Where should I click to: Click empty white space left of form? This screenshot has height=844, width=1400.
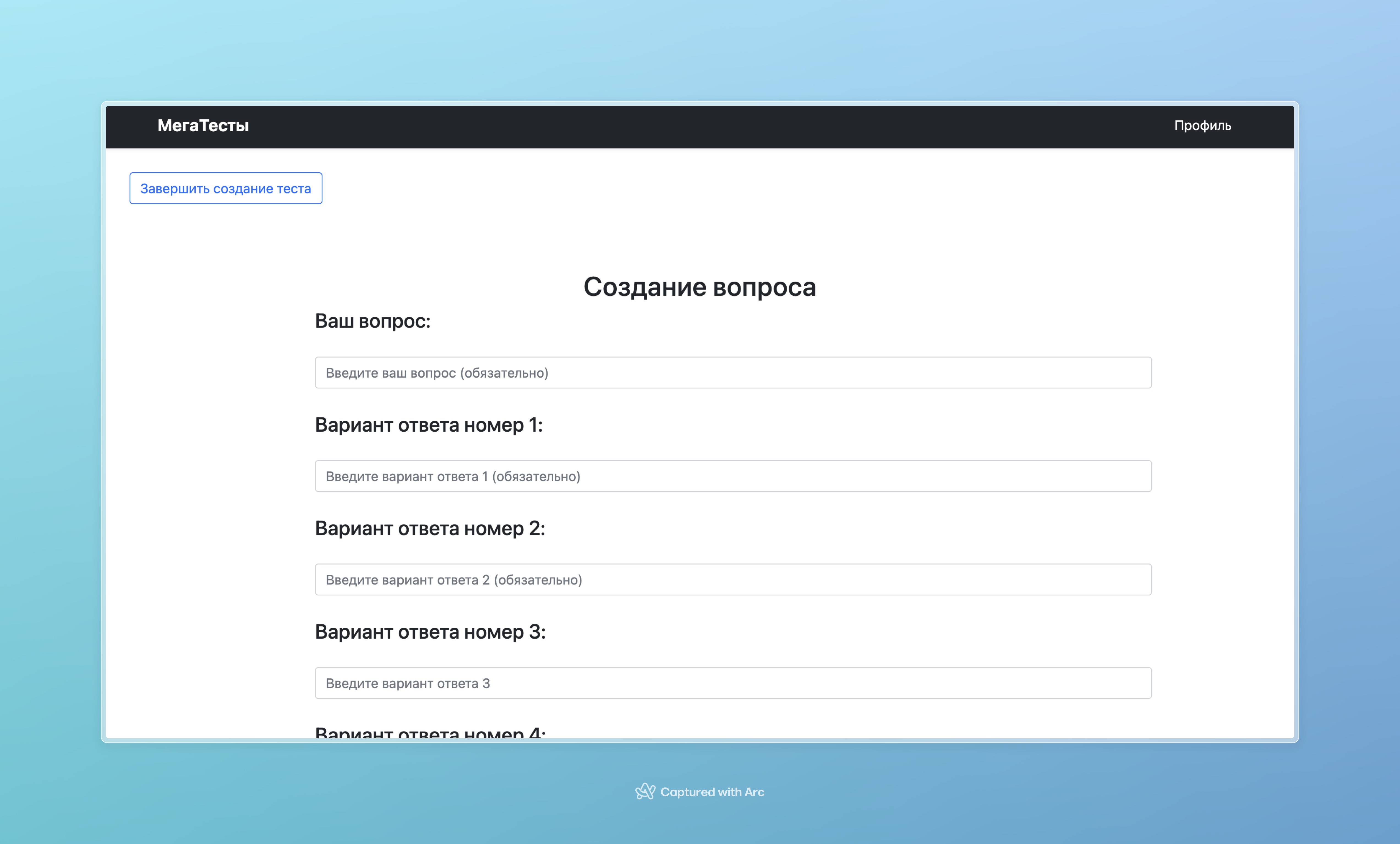pos(210,483)
